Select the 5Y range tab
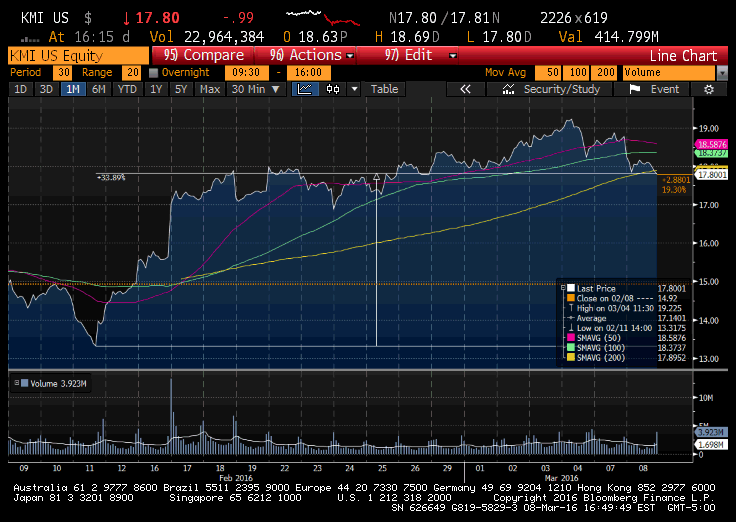Screen dimensions: 736x522 pyautogui.click(x=181, y=89)
